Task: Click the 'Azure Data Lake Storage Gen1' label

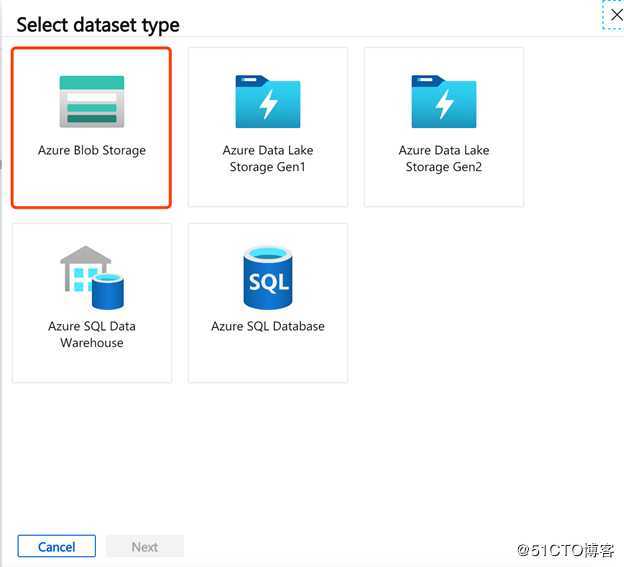Action: [268, 158]
